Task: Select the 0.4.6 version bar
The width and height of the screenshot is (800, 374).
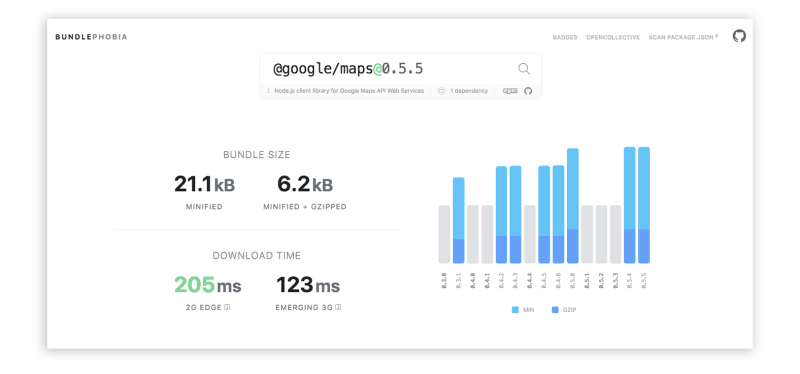Action: [x=559, y=214]
